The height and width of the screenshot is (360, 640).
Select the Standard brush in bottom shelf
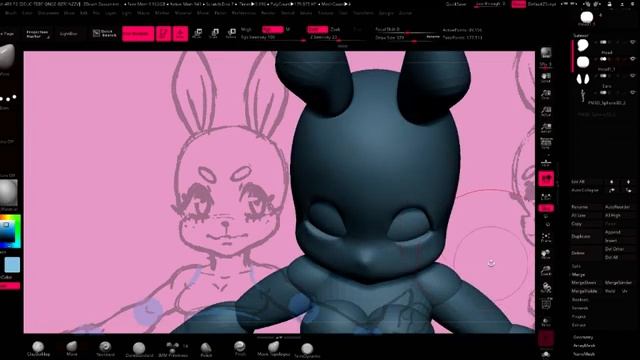[x=105, y=349]
